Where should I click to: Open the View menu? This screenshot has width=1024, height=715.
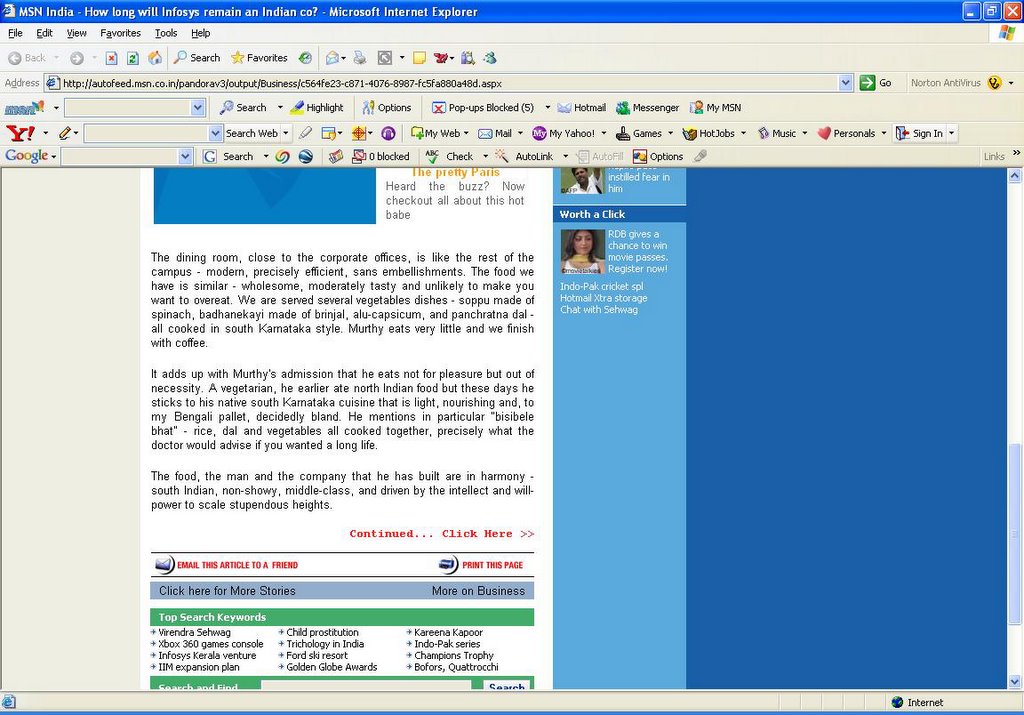[x=76, y=33]
